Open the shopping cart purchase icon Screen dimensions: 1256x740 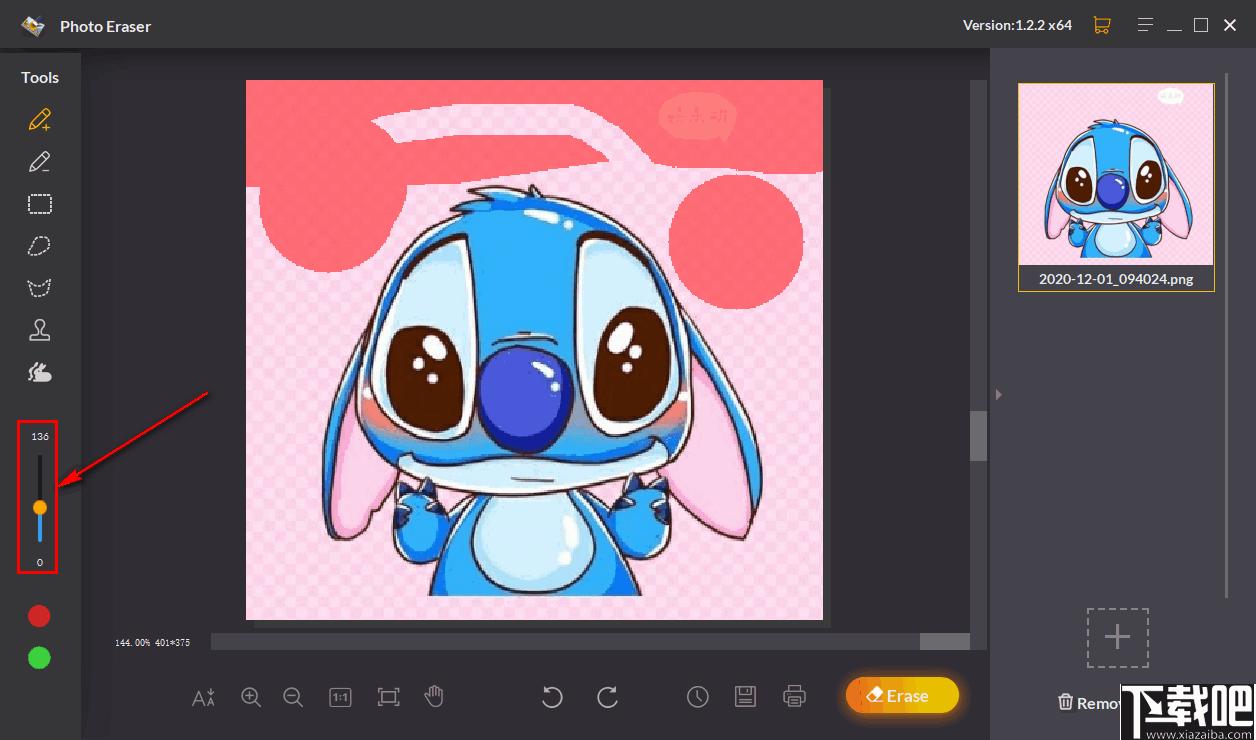tap(1102, 25)
